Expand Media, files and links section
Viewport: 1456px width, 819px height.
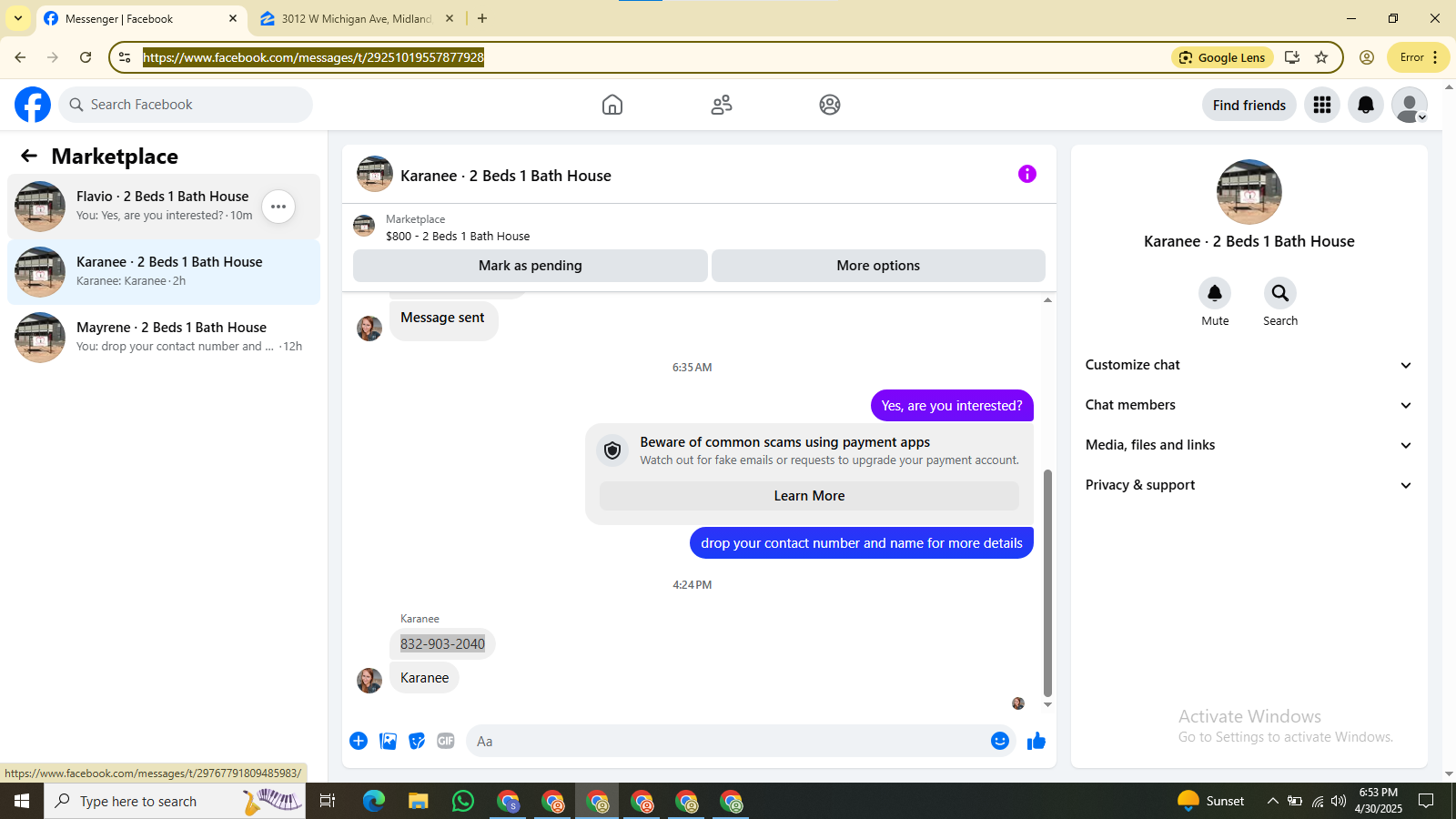[x=1249, y=445]
